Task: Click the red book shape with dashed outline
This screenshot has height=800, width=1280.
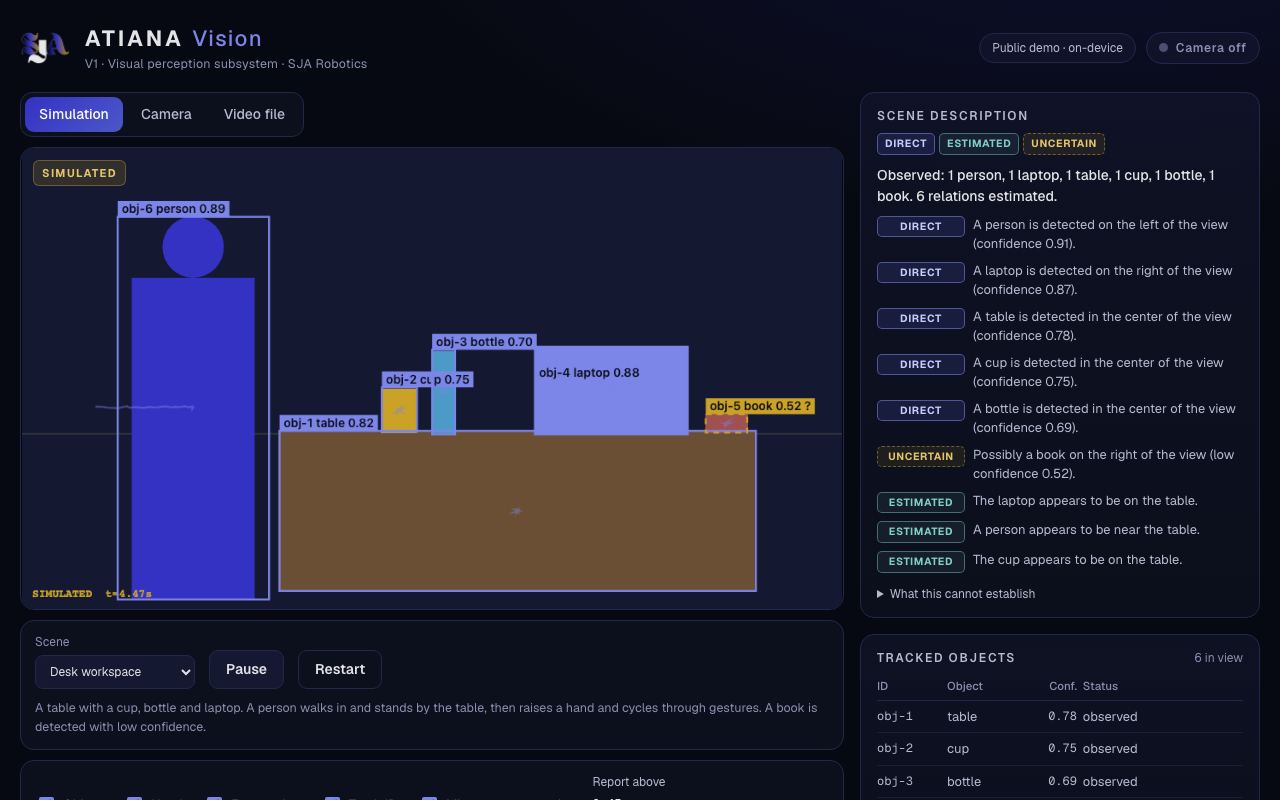Action: click(x=726, y=423)
